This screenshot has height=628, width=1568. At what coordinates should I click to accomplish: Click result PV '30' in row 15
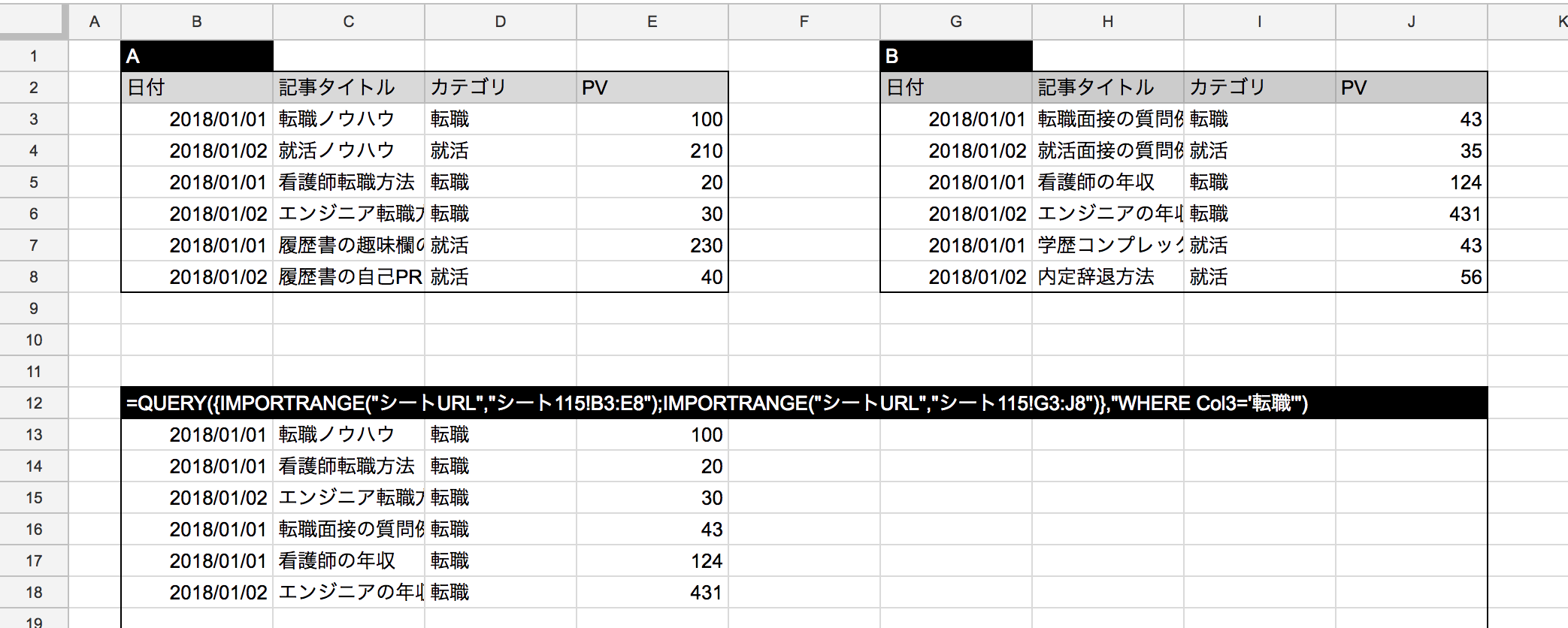[x=652, y=498]
